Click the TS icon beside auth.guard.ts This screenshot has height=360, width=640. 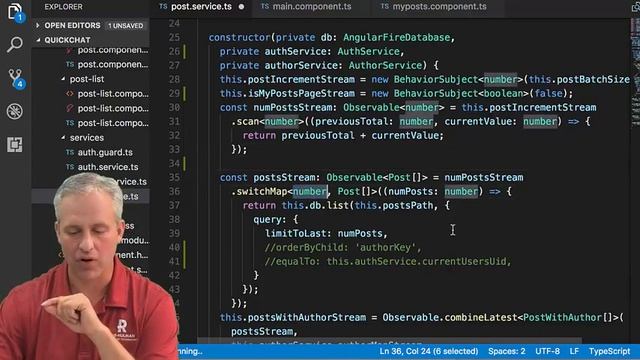70,152
